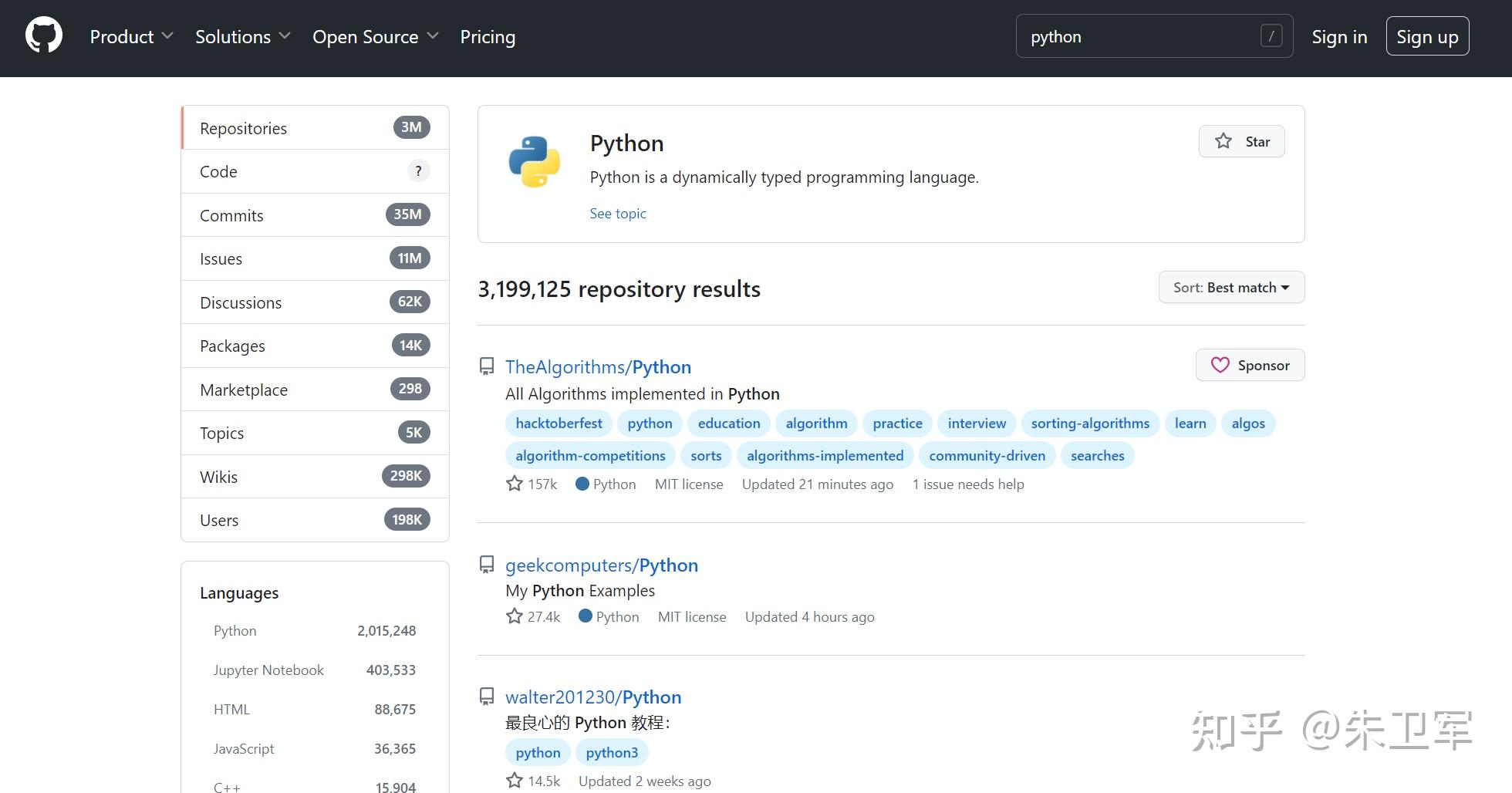The width and height of the screenshot is (1512, 793).
Task: Click Python language dot for geekcomputers result
Action: (586, 616)
